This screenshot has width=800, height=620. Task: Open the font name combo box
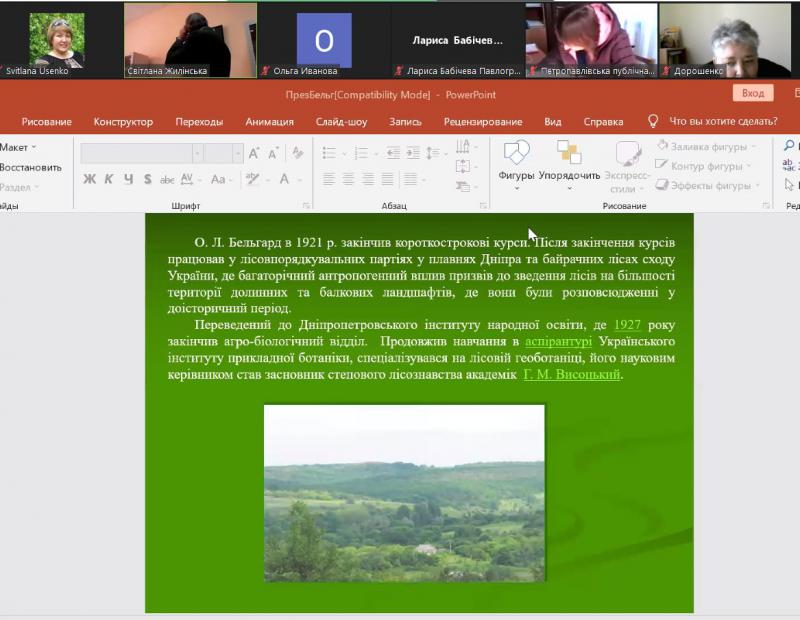click(142, 153)
